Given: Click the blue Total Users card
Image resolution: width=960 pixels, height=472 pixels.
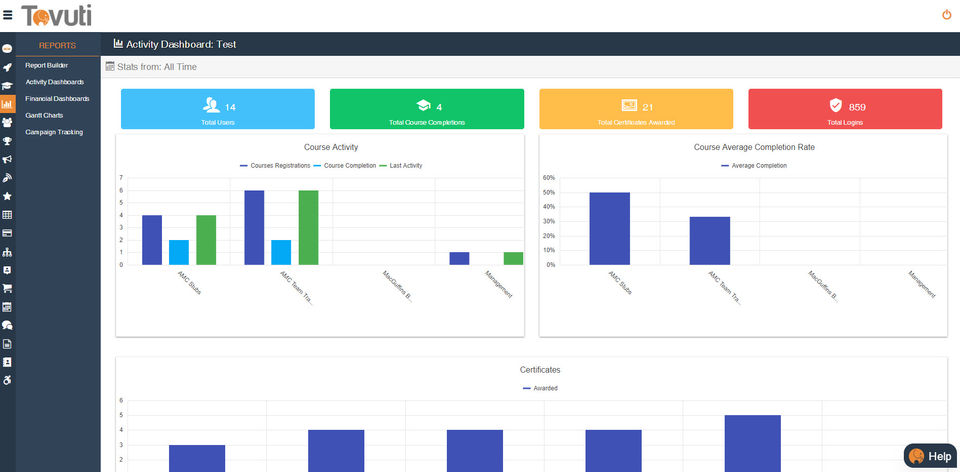Looking at the screenshot, I should click(218, 109).
